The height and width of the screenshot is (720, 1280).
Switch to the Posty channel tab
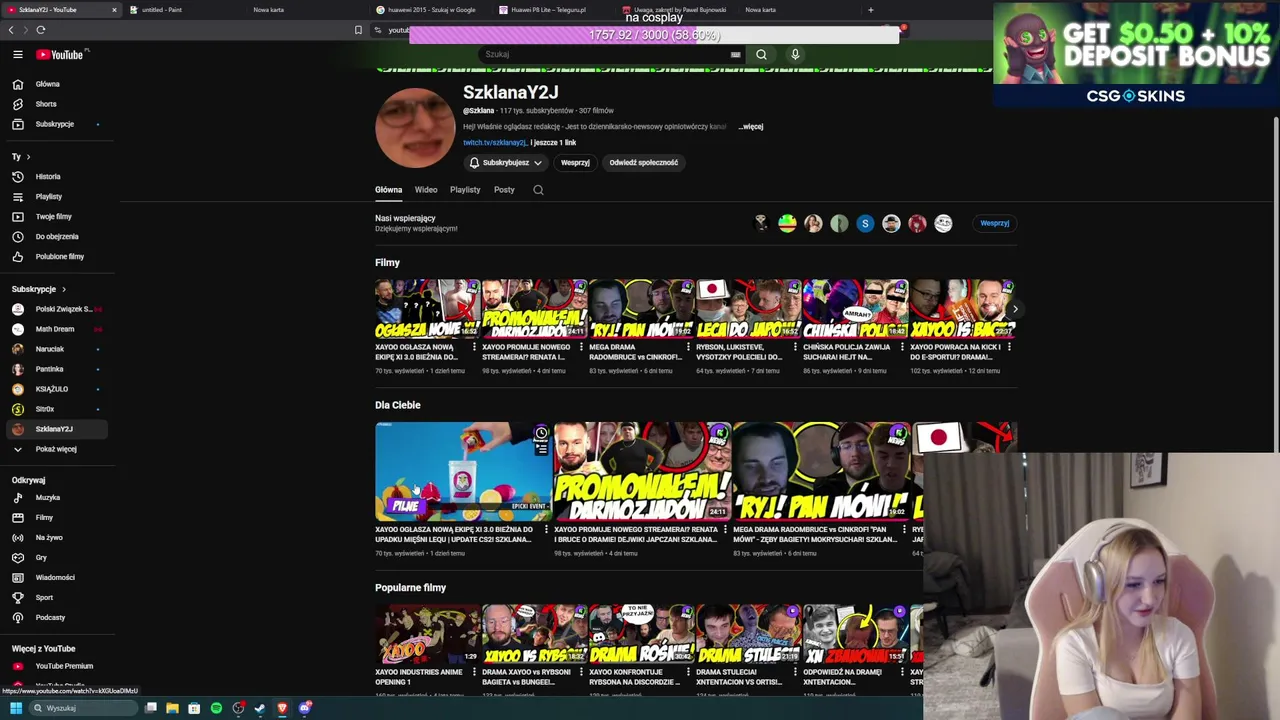[x=504, y=190]
